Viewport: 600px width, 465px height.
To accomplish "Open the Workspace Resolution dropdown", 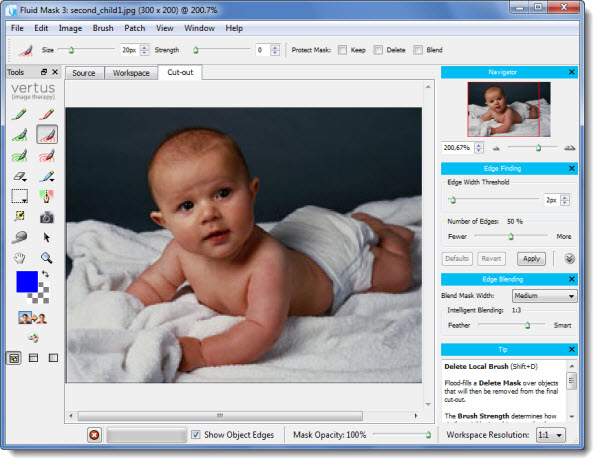I will pos(550,436).
